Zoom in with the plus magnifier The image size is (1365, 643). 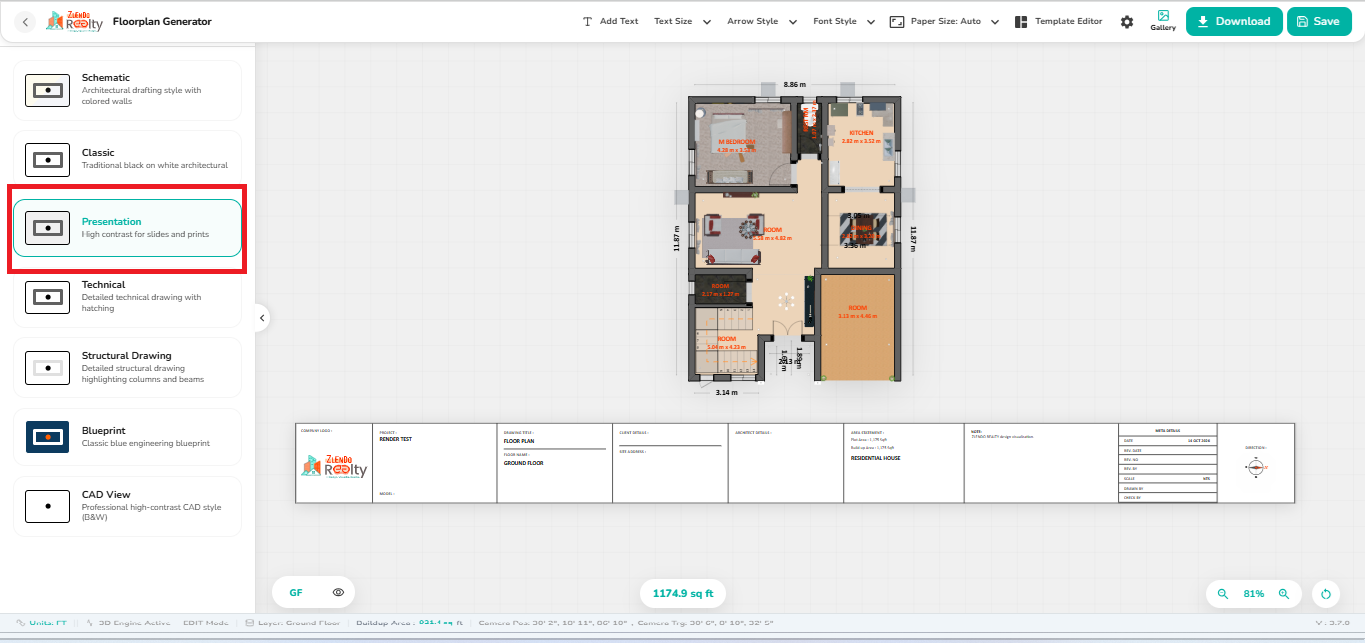[x=1284, y=593]
